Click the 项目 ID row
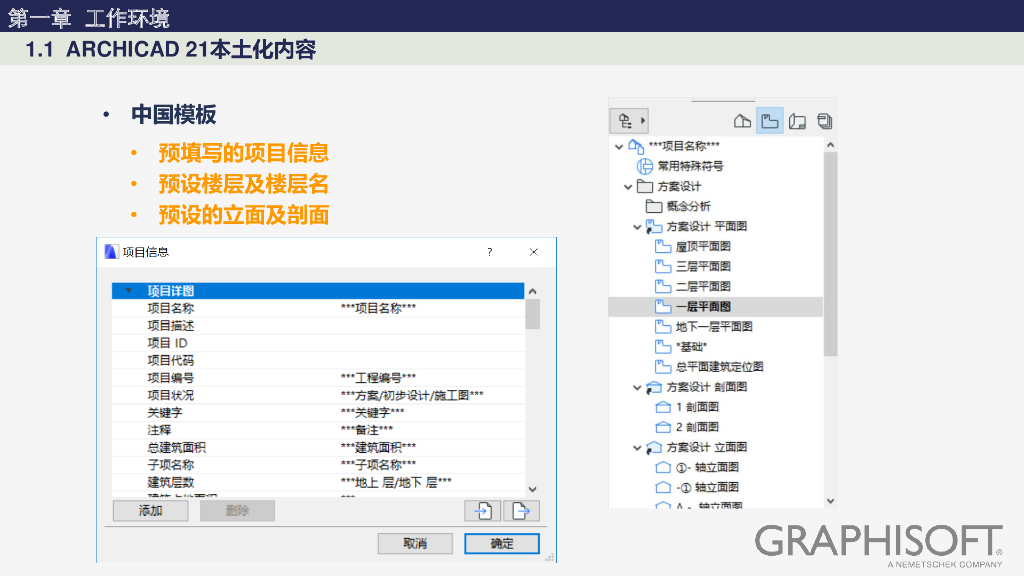Viewport: 1024px width, 576px height. (x=318, y=343)
